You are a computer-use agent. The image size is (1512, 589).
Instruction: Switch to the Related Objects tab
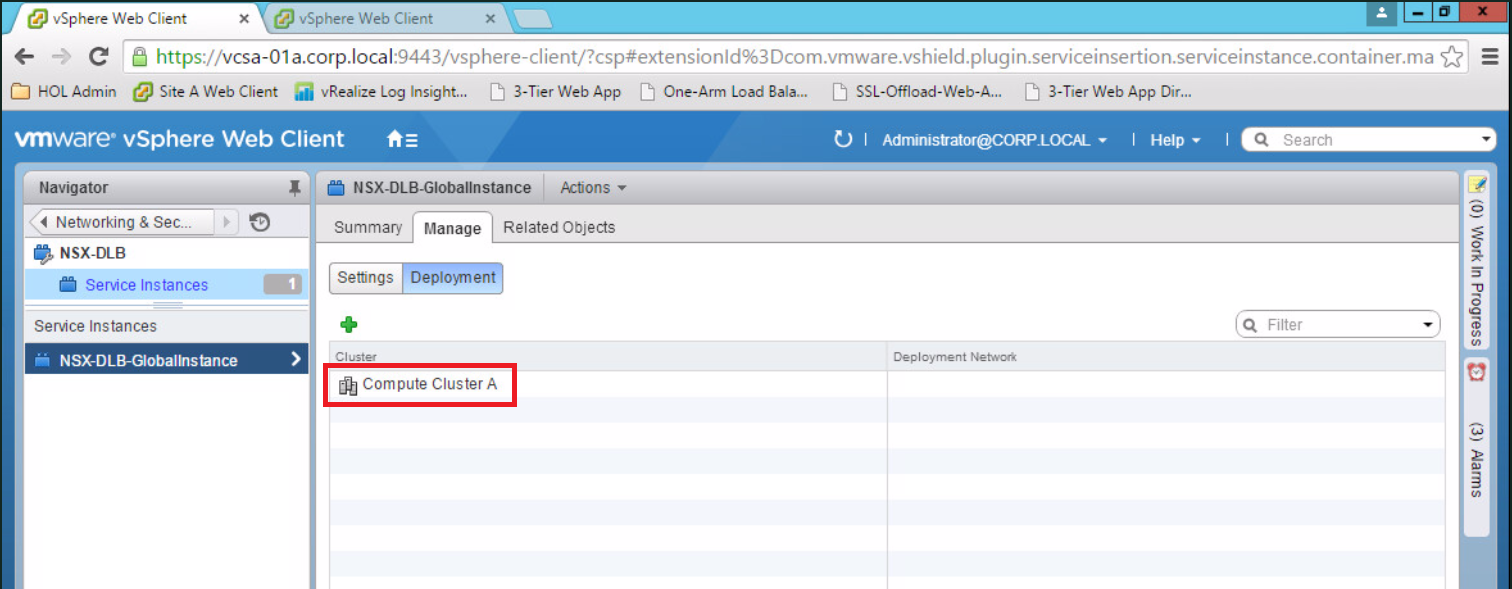(559, 227)
